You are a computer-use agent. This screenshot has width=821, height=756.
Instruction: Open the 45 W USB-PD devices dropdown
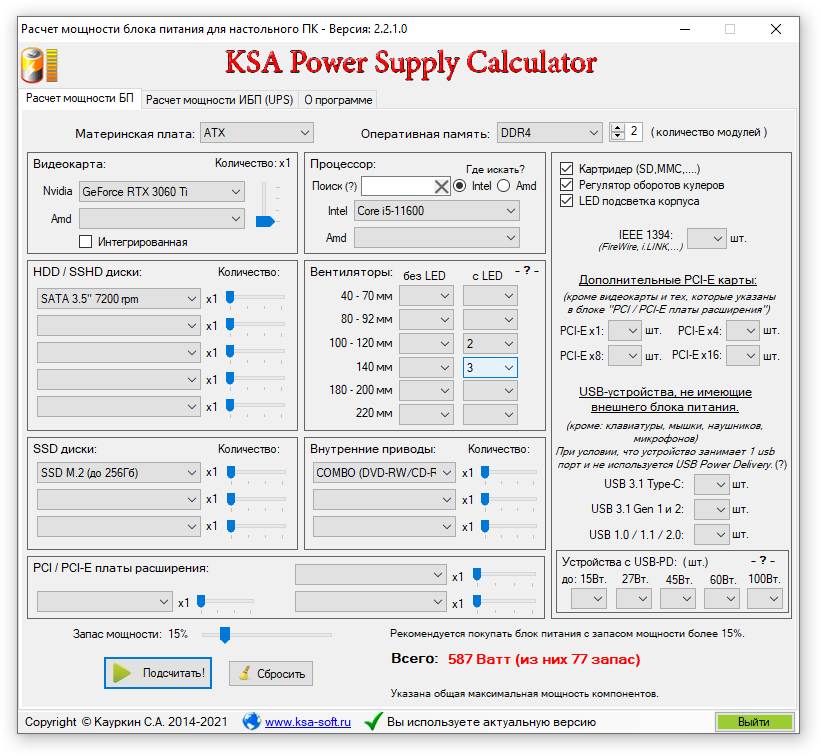(678, 598)
